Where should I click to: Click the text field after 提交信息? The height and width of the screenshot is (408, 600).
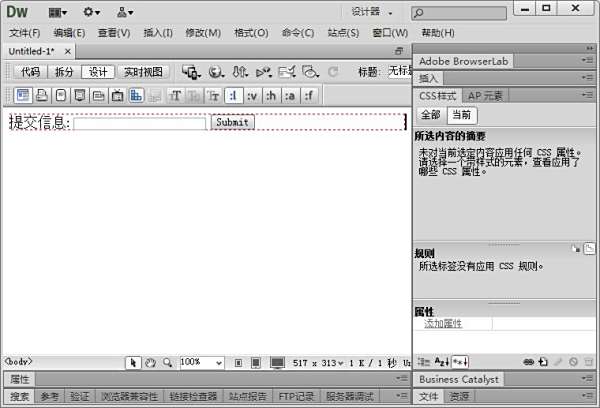tap(140, 124)
